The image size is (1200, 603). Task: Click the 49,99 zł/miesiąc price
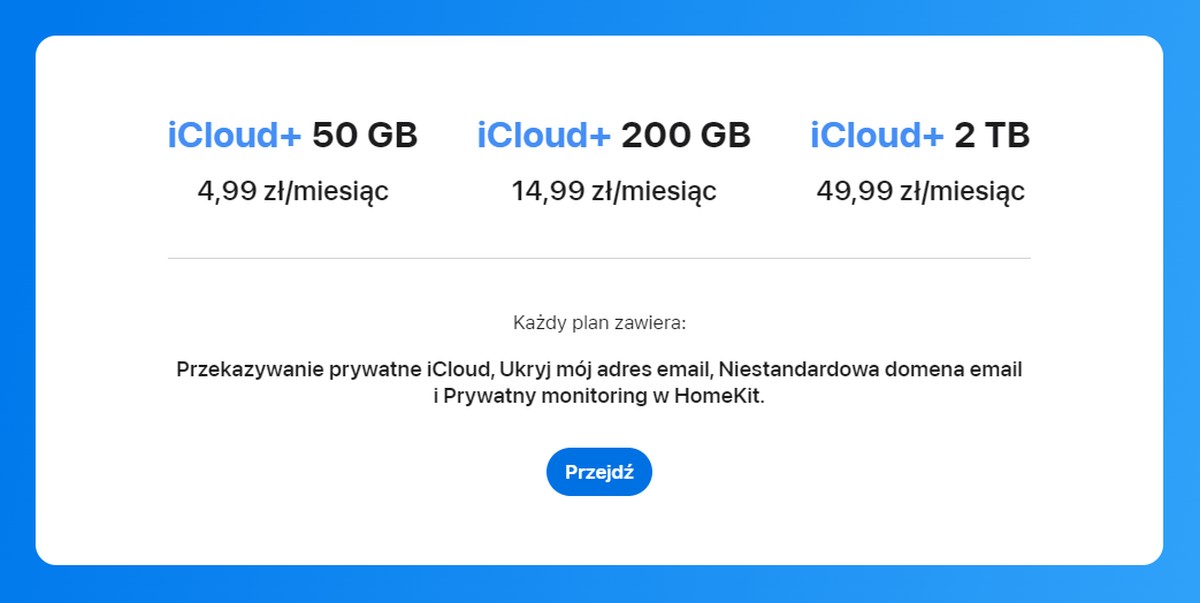point(920,190)
